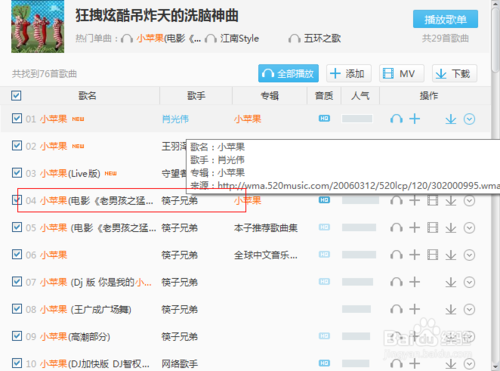Watch MV for song 06
The image size is (500, 371).
pos(433,255)
